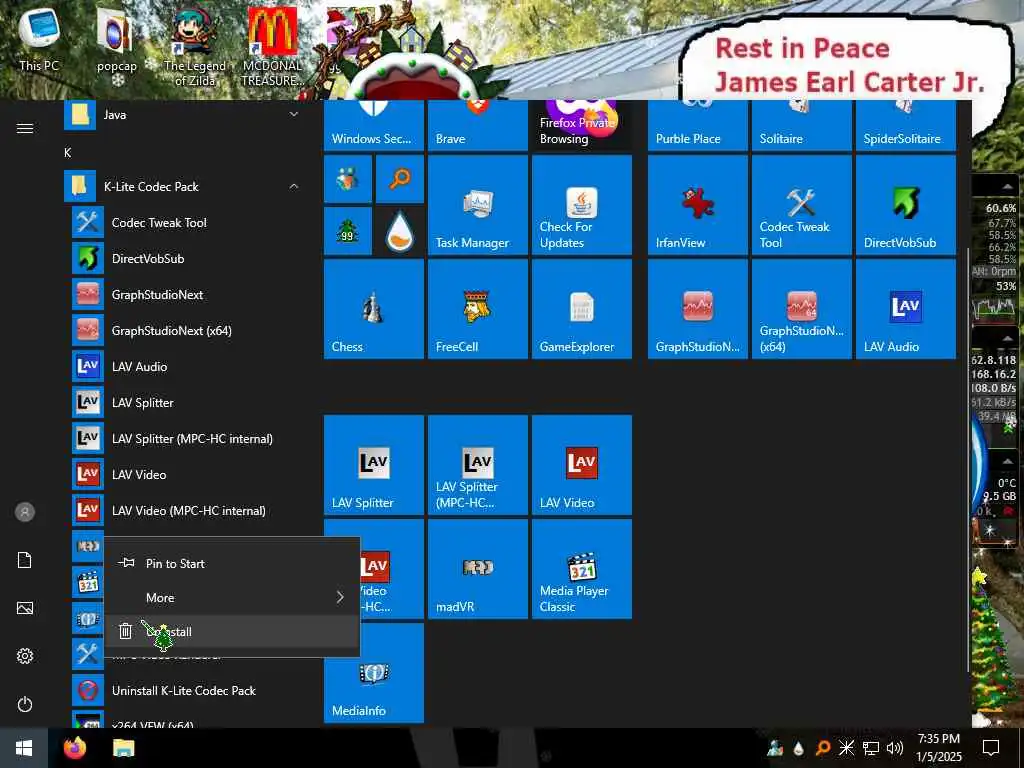The height and width of the screenshot is (768, 1024).
Task: Launch the FreeCell tile
Action: click(477, 308)
